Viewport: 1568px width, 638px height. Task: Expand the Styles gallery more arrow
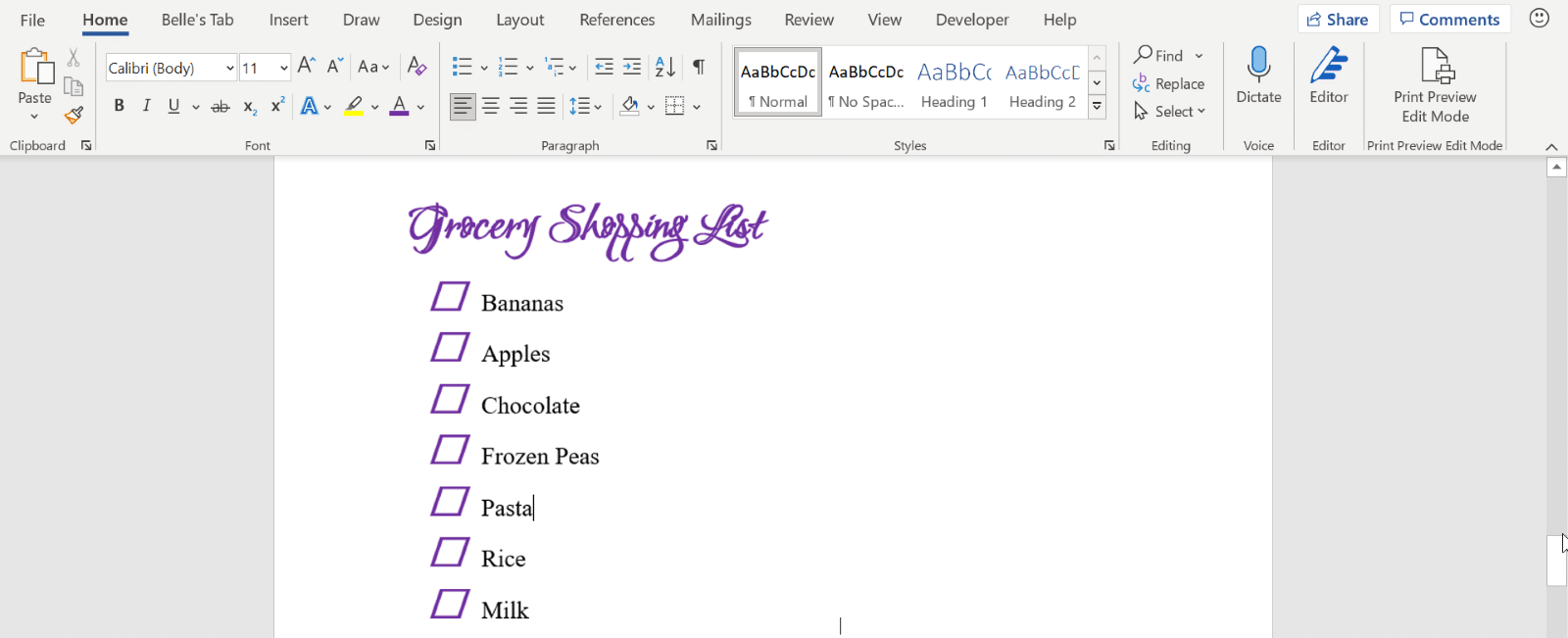[1098, 106]
